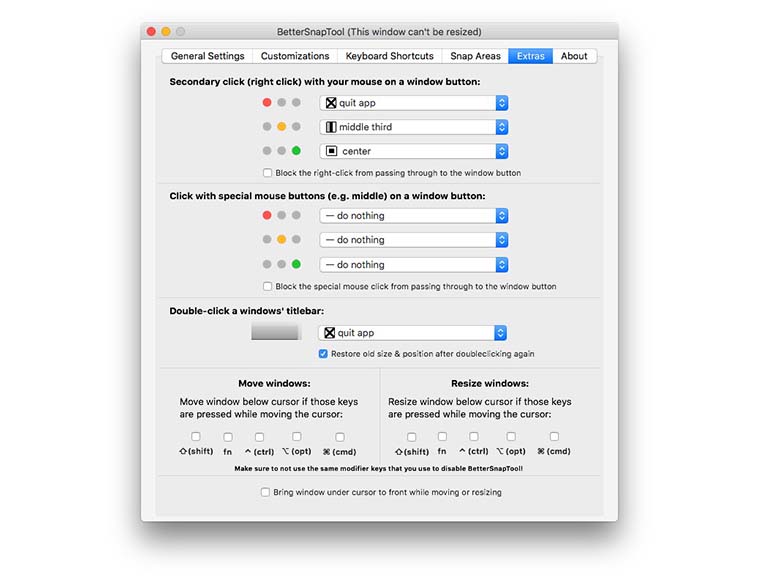
Task: Click the green dot in special mouse section
Action: point(296,264)
